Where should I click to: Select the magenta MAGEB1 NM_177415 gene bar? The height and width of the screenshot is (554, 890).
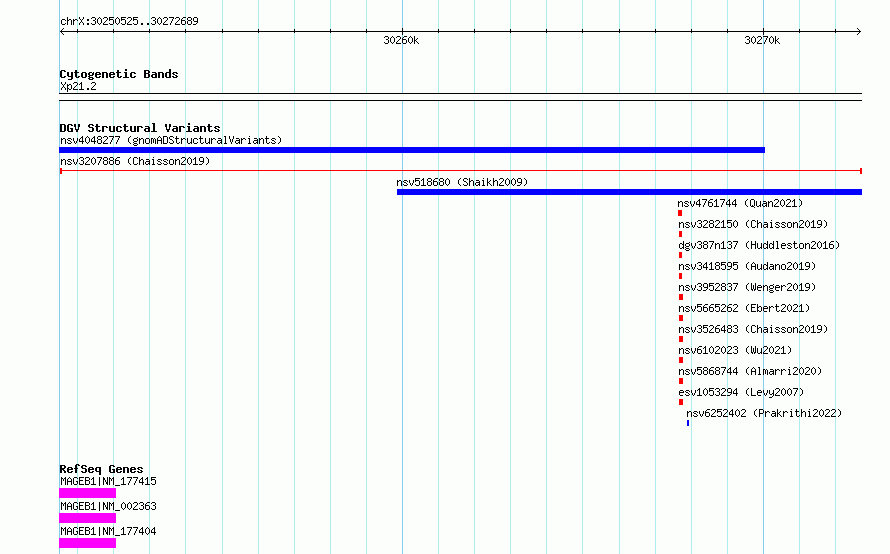[x=87, y=493]
